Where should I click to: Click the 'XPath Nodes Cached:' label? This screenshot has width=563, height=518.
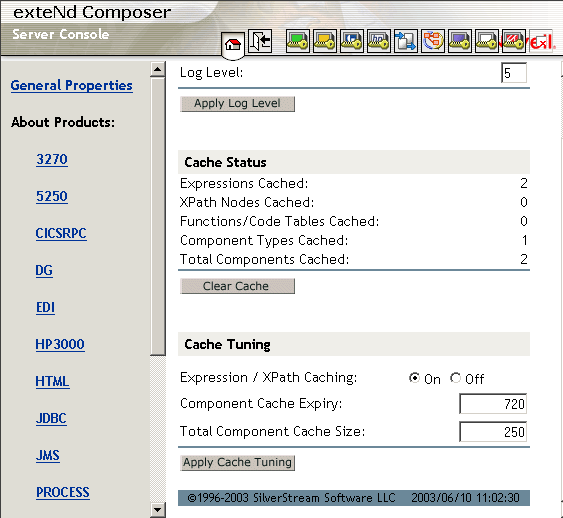(247, 202)
